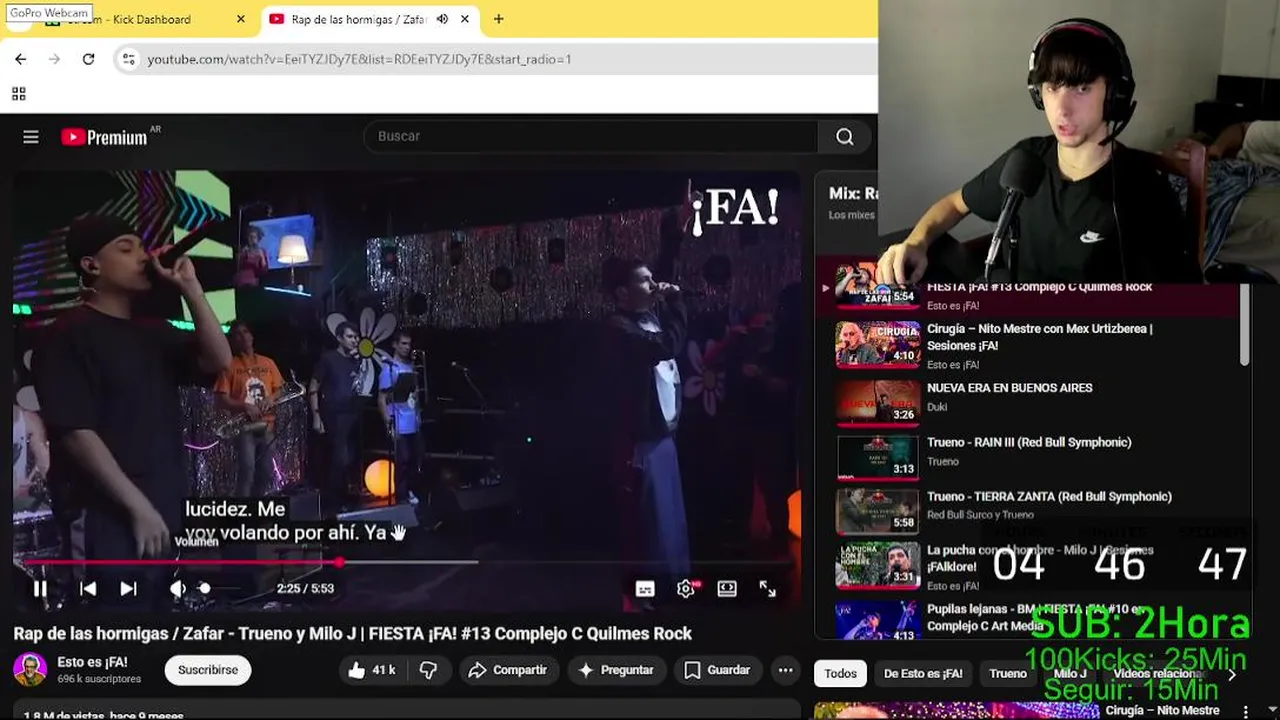Open the RAIN III 3:13 thumbnail
This screenshot has height=720, width=1280.
877,457
